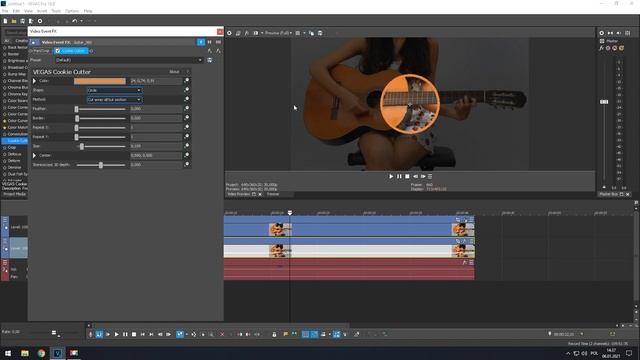Open the File menu
This screenshot has height=360, width=640.
(5, 11)
